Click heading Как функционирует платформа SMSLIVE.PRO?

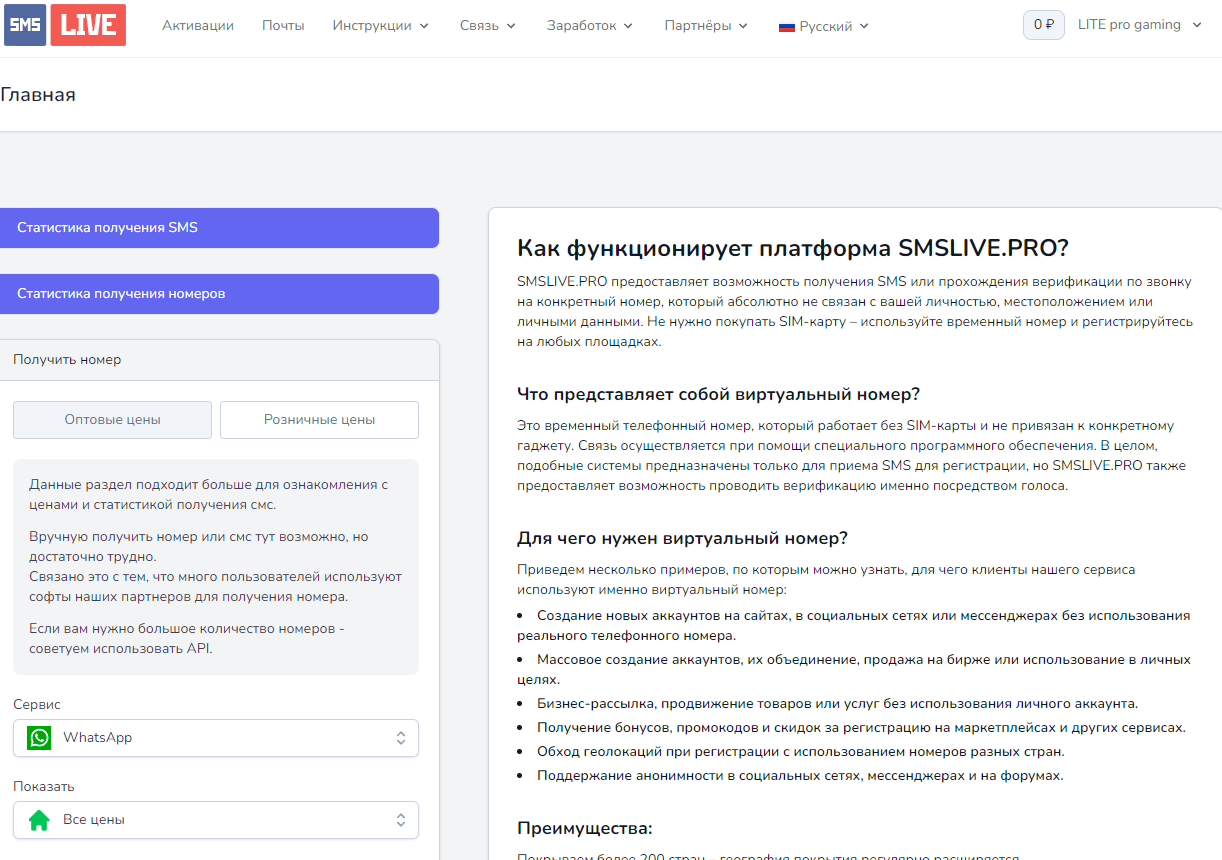tap(793, 248)
